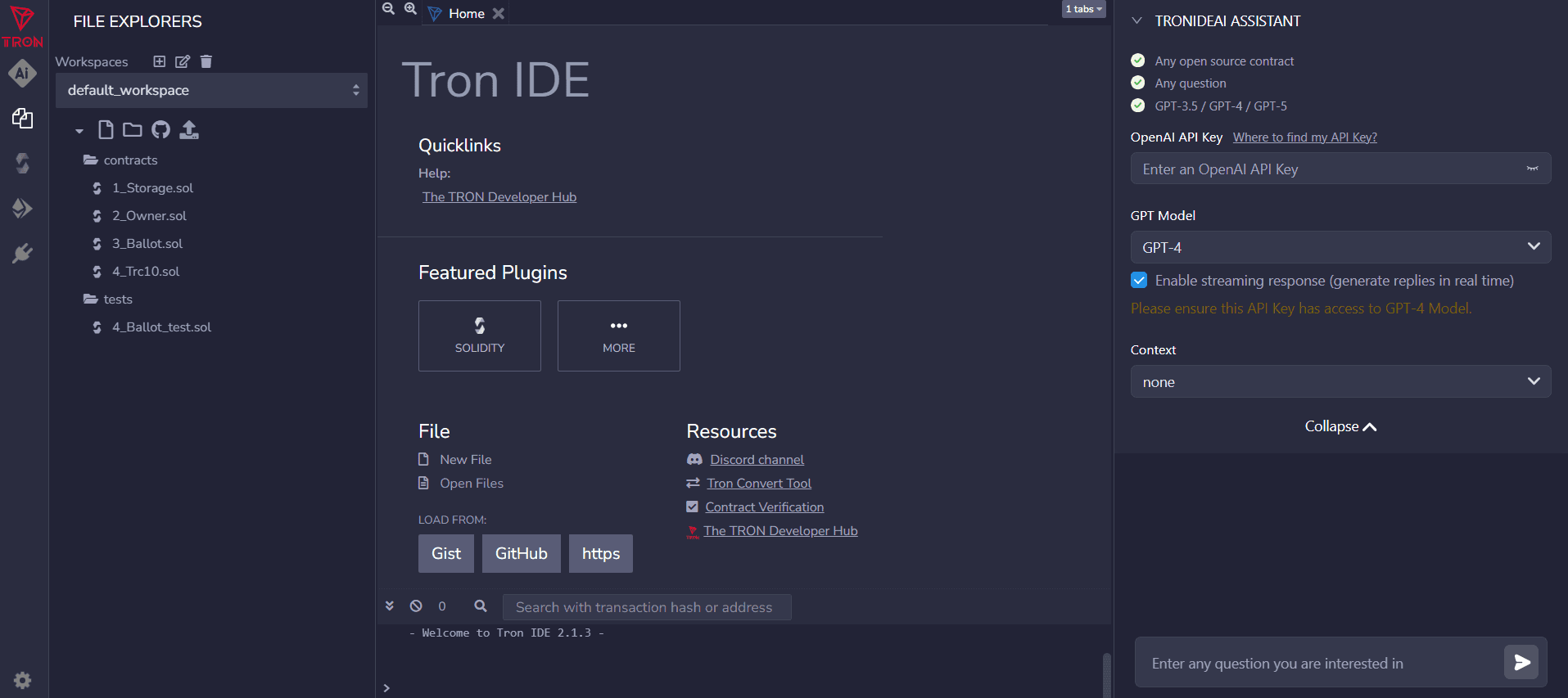The image size is (1568, 698).
Task: Open the 1 tabs dropdown
Action: tap(1084, 9)
